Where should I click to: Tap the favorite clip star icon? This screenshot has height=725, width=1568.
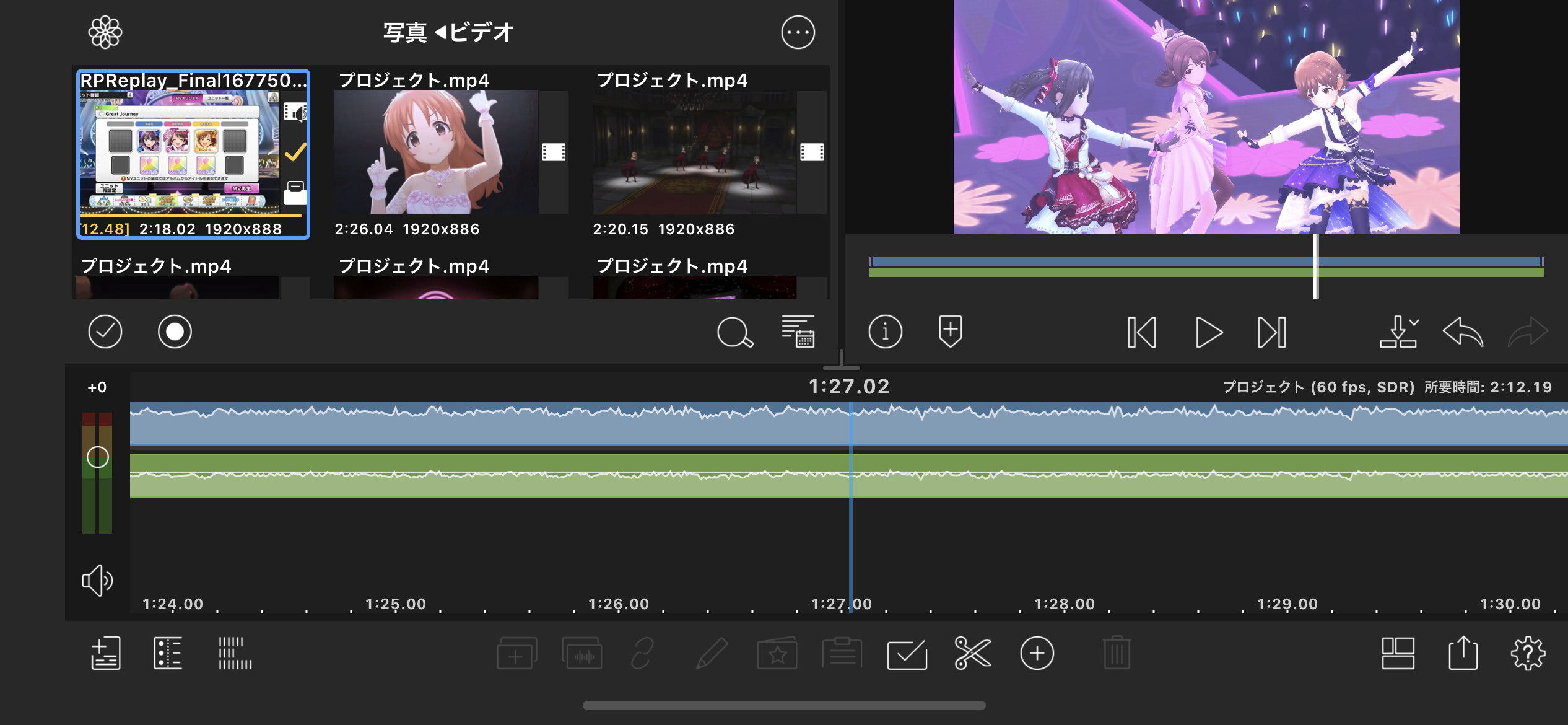click(777, 653)
